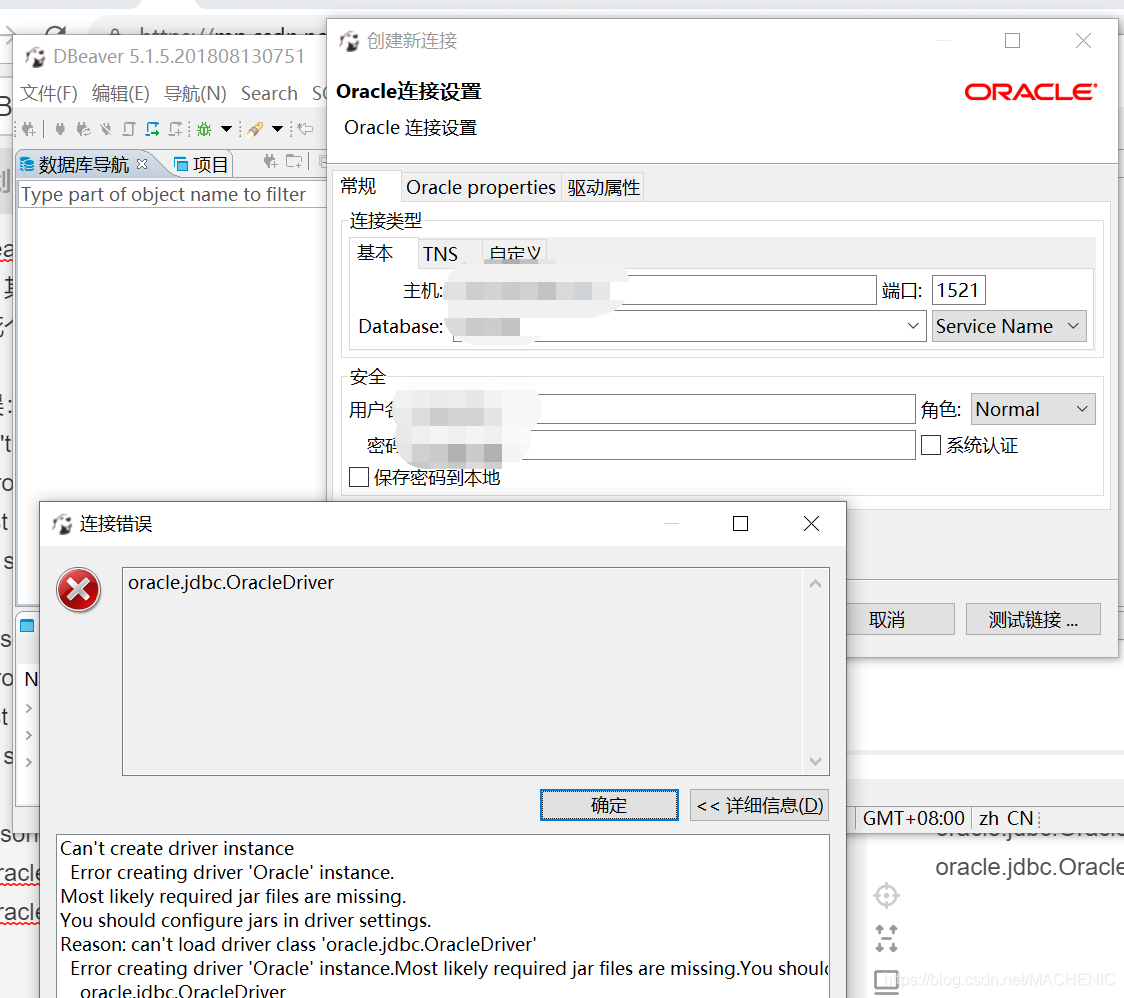Viewport: 1124px width, 998px height.
Task: Open the Service Name dropdown
Action: click(x=1008, y=325)
